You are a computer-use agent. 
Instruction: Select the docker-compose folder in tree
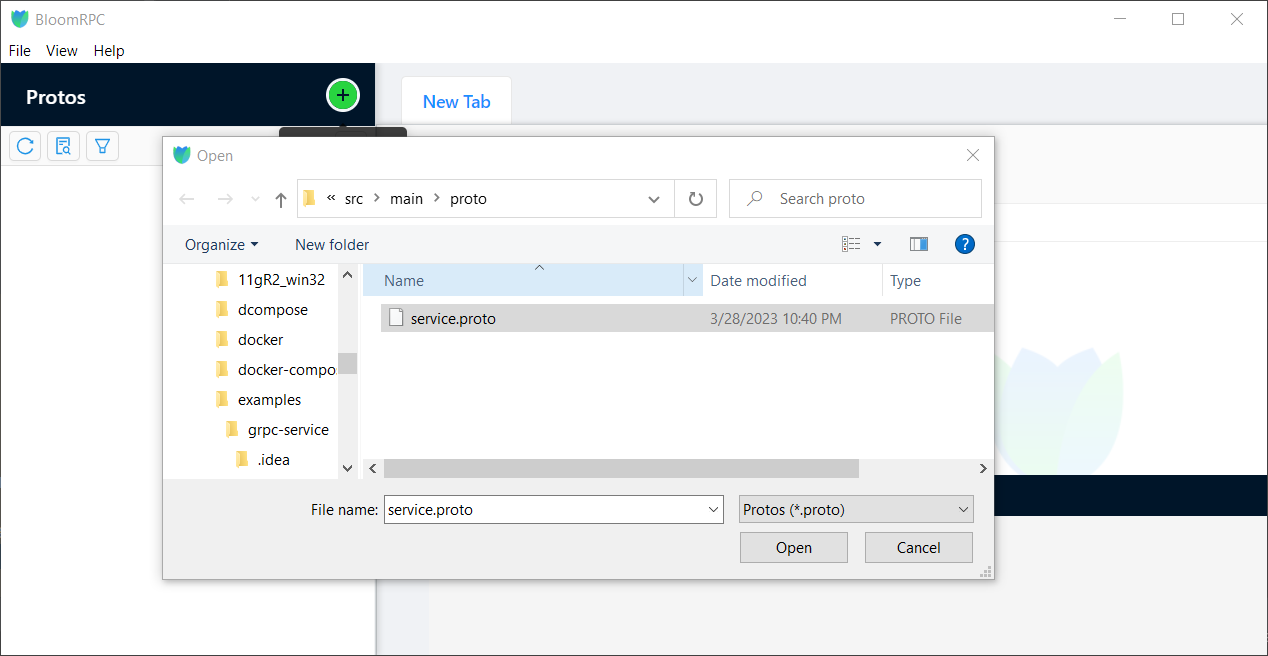click(x=287, y=370)
